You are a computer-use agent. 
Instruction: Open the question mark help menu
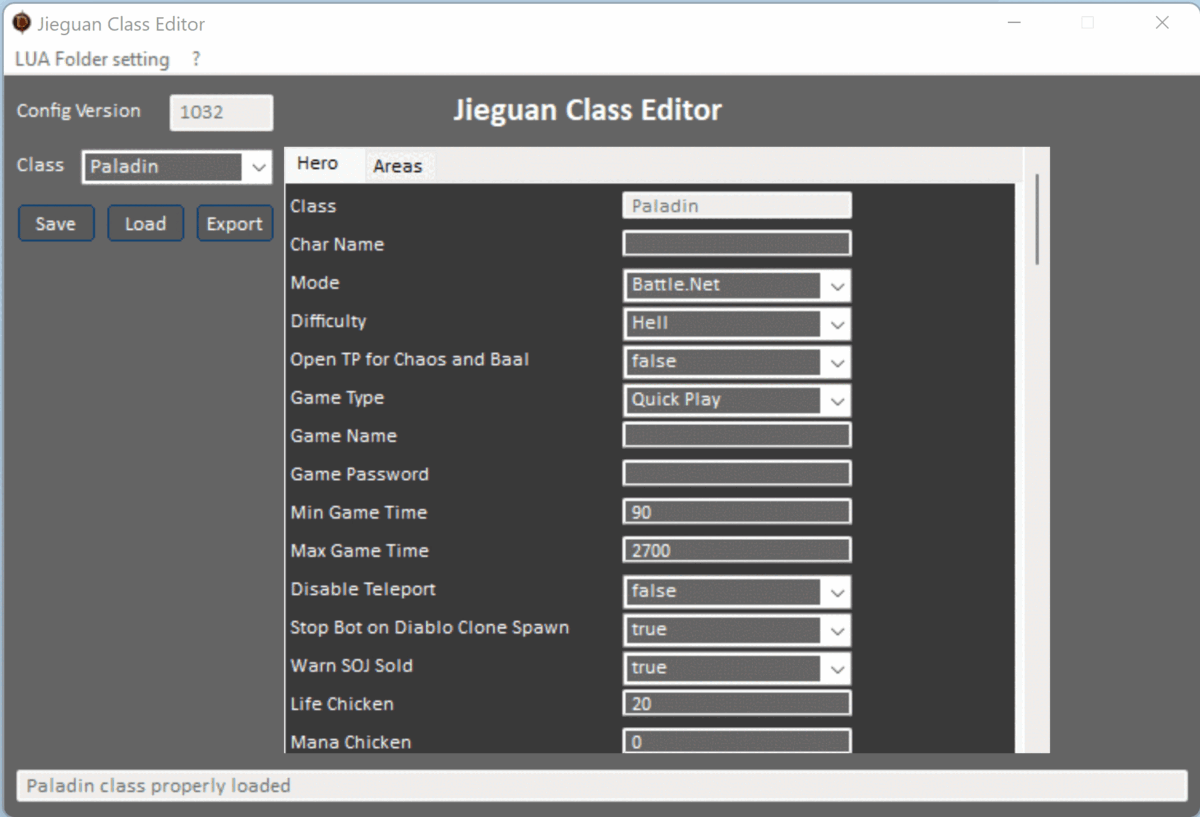coord(196,59)
